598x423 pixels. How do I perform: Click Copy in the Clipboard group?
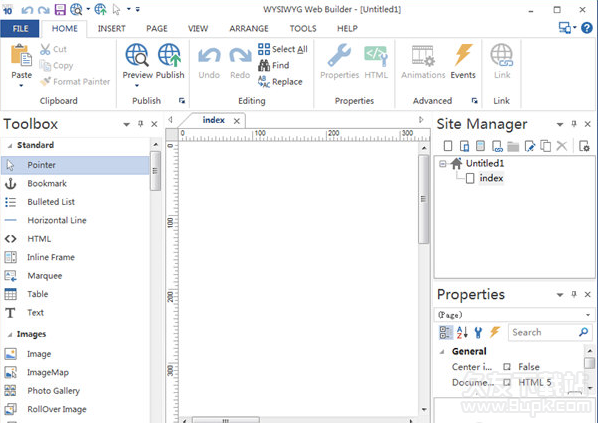(56, 66)
